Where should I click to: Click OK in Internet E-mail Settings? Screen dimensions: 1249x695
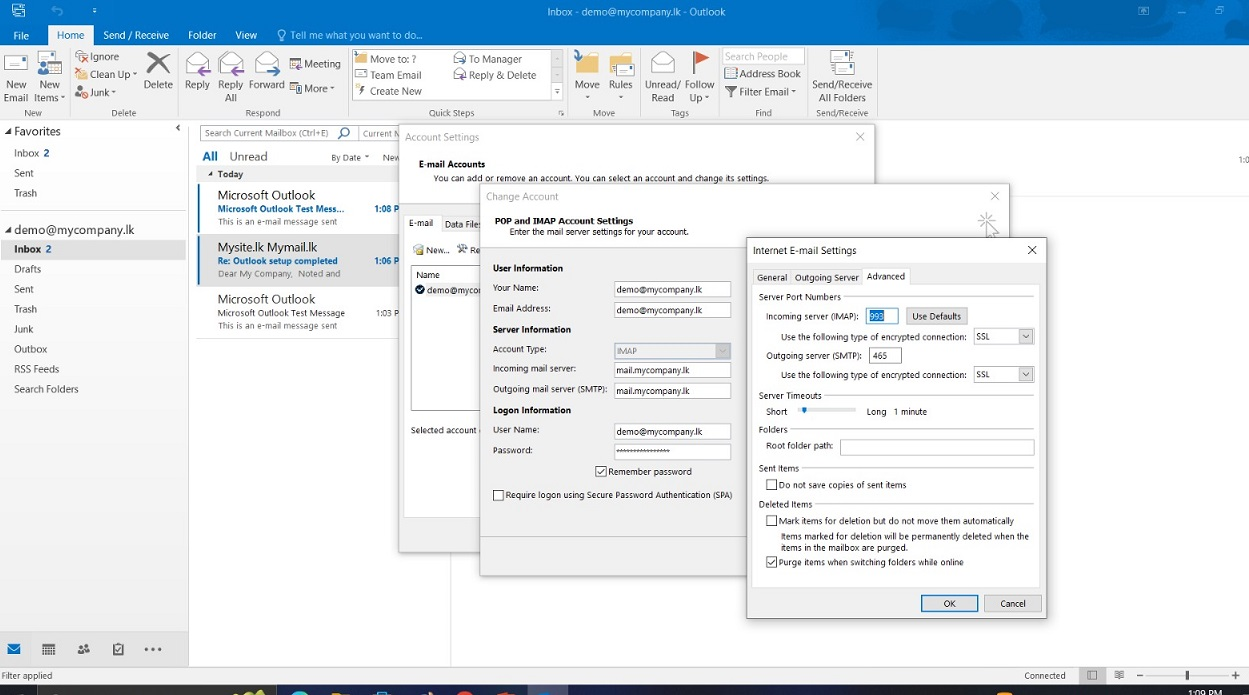949,603
